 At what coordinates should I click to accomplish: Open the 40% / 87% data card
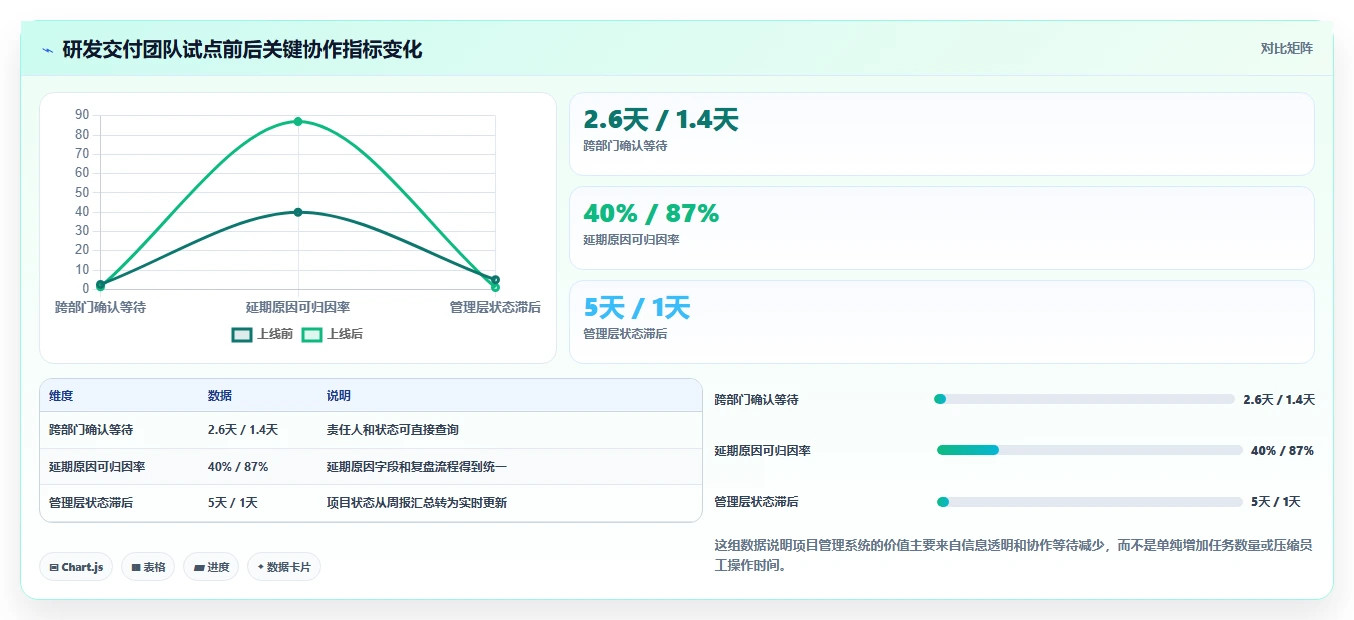941,228
